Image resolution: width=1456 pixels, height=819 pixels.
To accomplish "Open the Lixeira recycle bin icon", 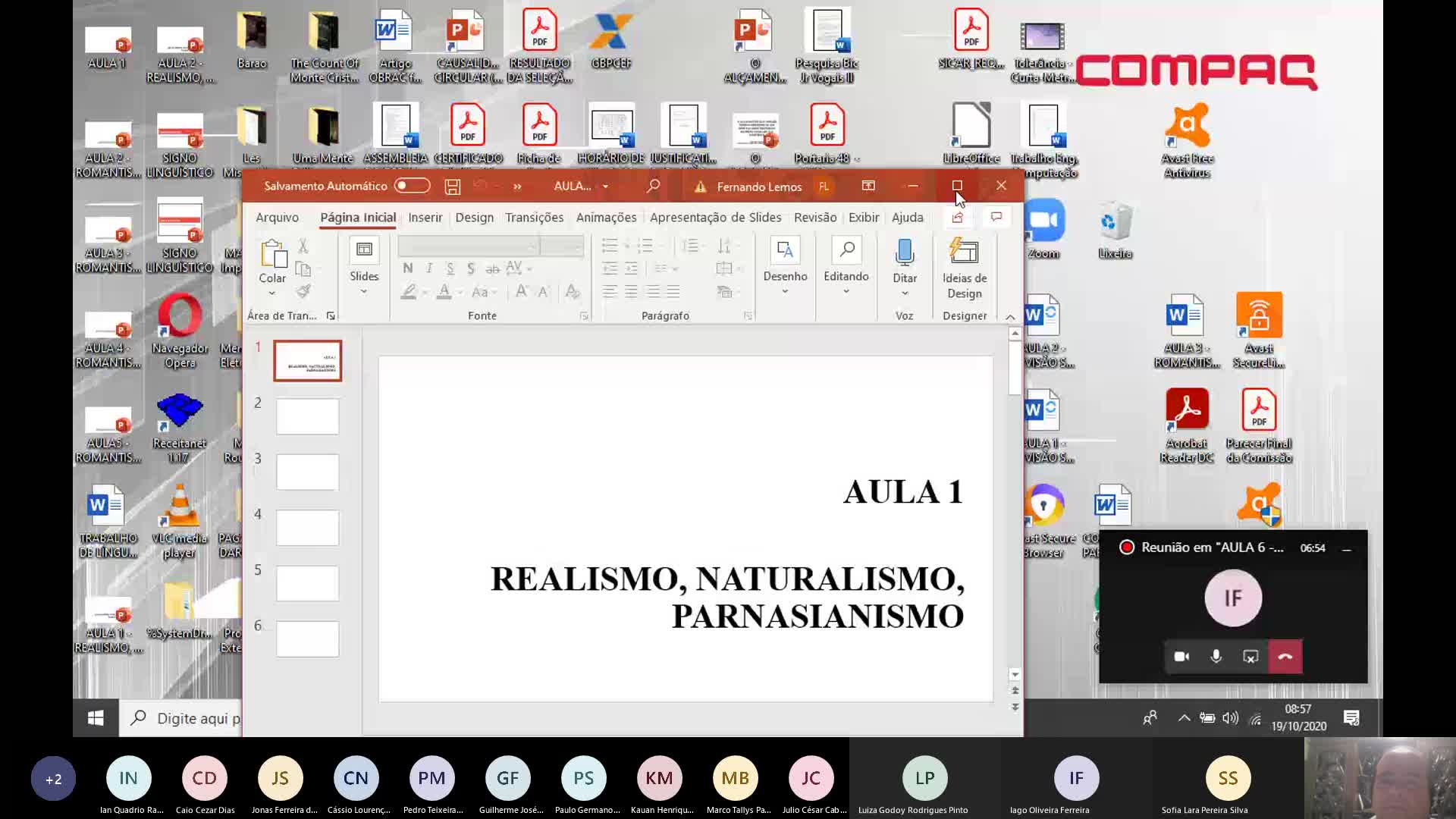I will (x=1115, y=230).
